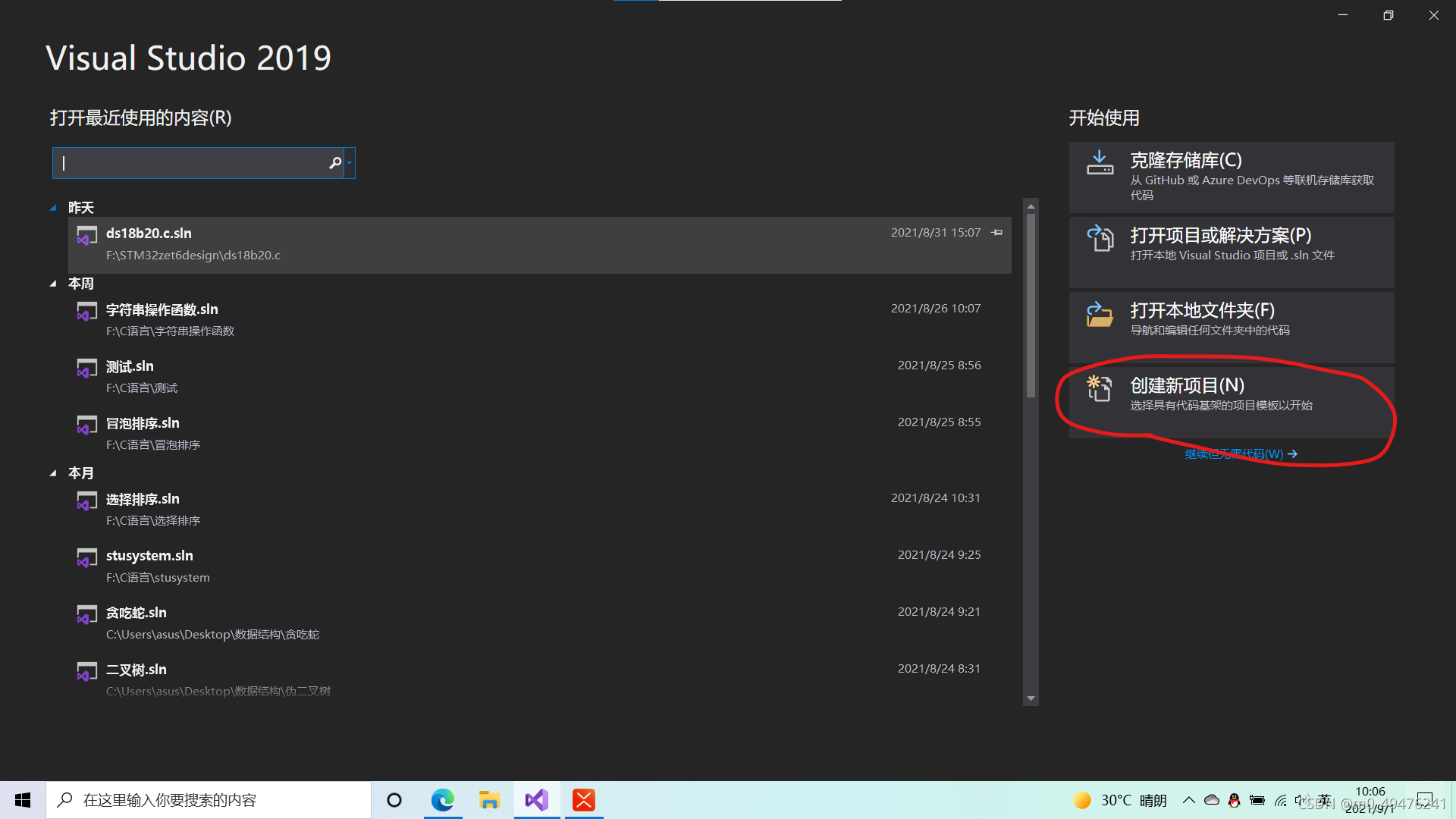Click the create new project icon
The image size is (1456, 819).
[x=1100, y=388]
